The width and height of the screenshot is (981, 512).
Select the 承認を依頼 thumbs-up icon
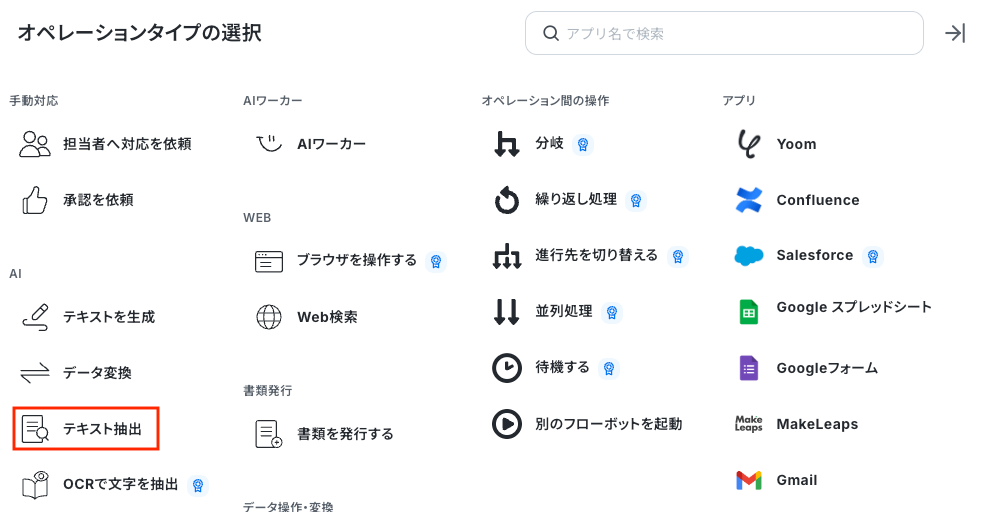click(x=35, y=200)
